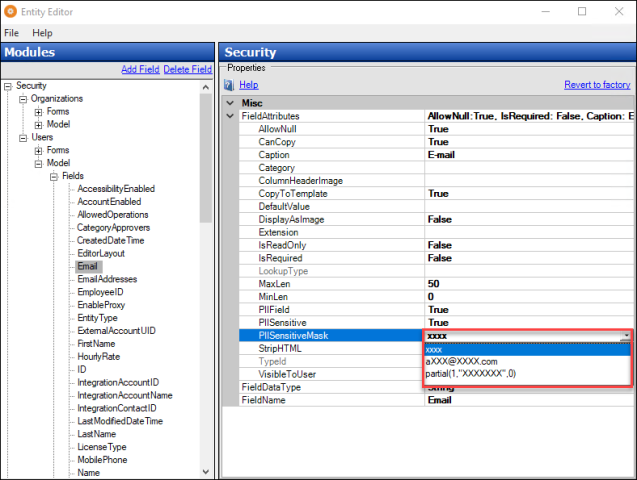Collapse the Organizations tree node
Screen dimensions: 637x480
(23, 99)
